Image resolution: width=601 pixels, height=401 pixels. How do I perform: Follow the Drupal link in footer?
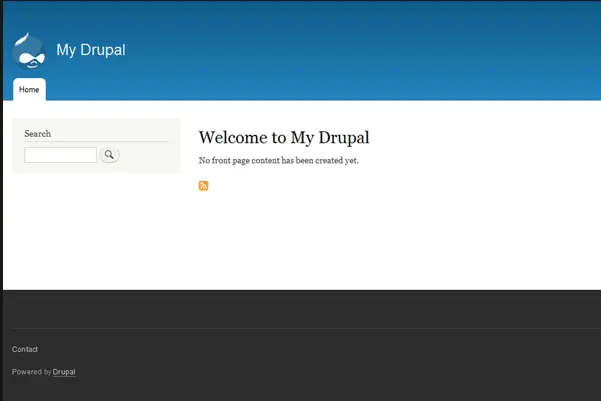coord(64,372)
